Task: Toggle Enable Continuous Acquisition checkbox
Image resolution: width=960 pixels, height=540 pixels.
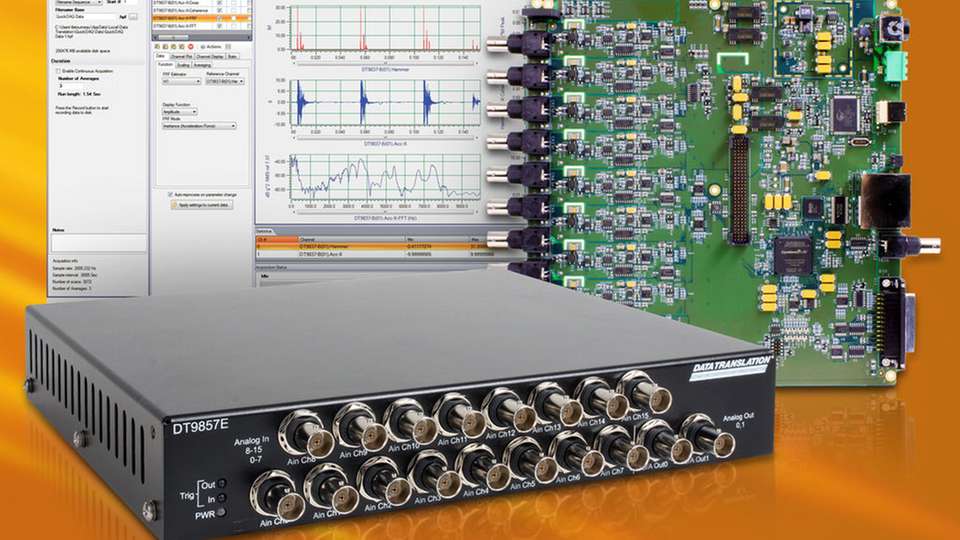Action: (59, 71)
